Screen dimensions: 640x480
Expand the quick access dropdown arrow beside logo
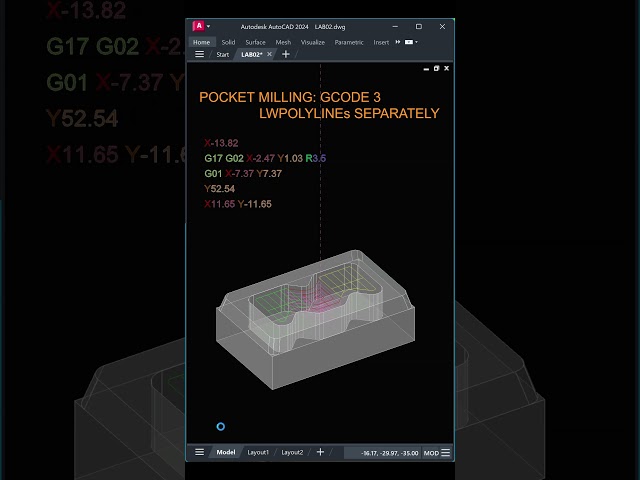coord(208,27)
